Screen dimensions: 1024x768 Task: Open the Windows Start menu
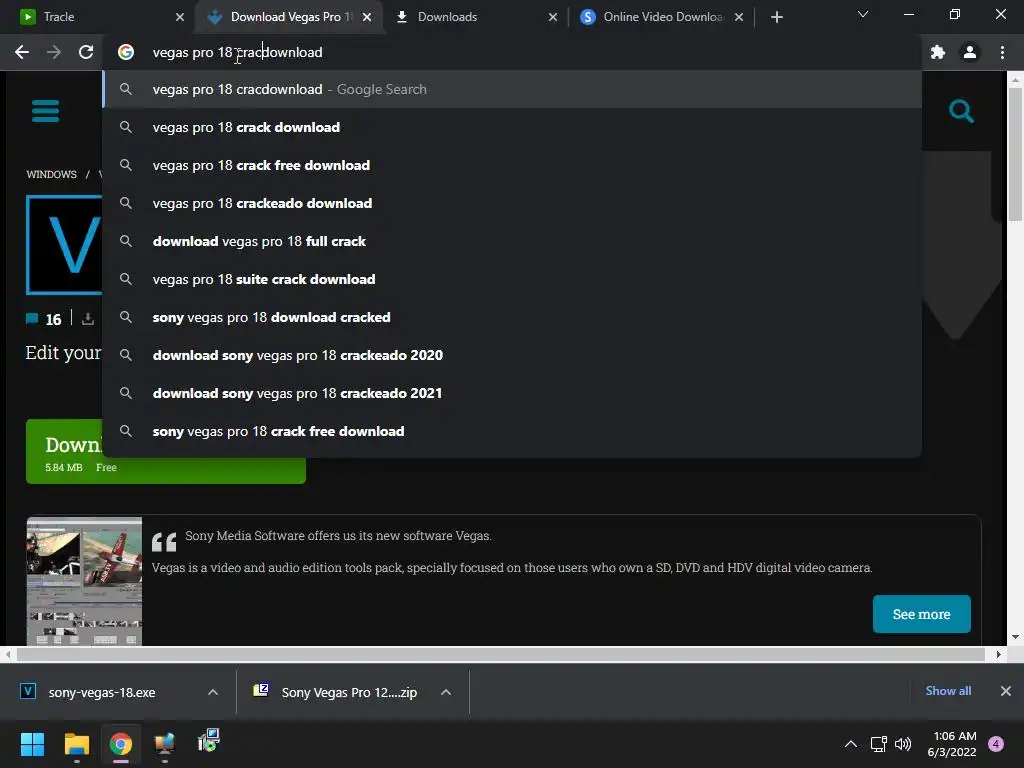pos(32,744)
